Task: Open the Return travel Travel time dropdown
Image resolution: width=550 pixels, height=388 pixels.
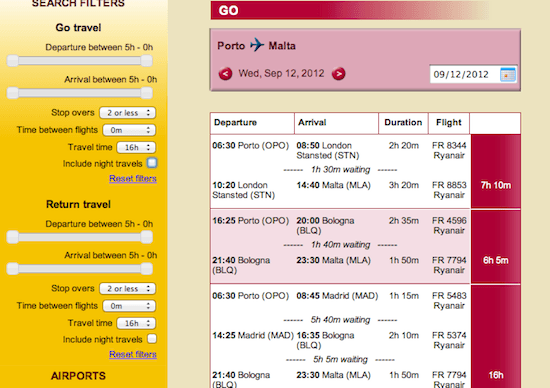Action: tap(136, 323)
